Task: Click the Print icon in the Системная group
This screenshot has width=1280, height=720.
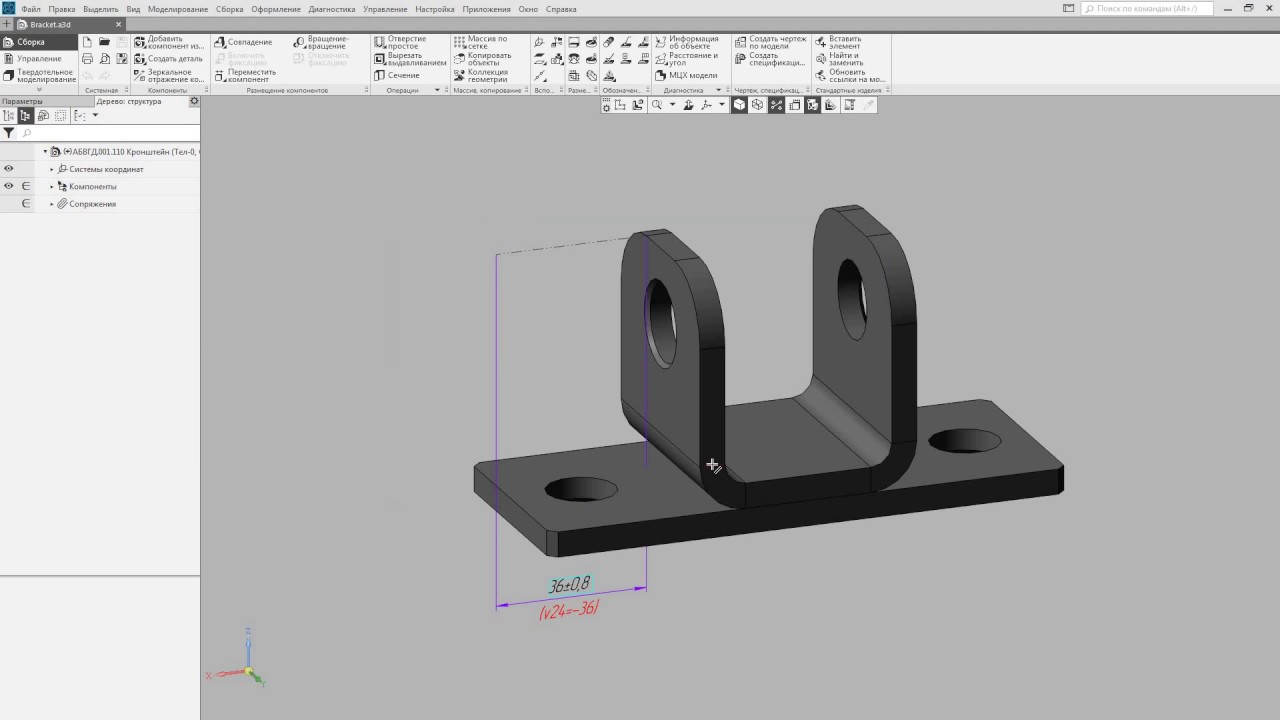Action: [87, 59]
